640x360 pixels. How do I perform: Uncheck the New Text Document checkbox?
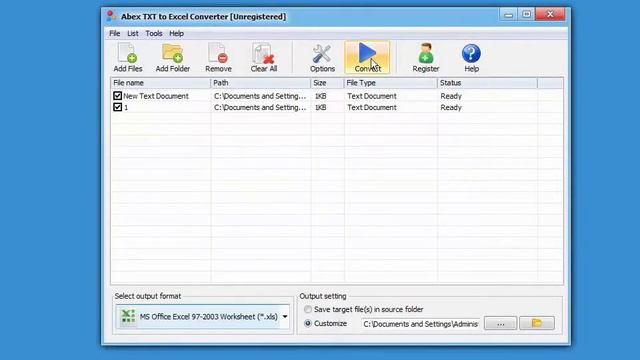point(118,96)
